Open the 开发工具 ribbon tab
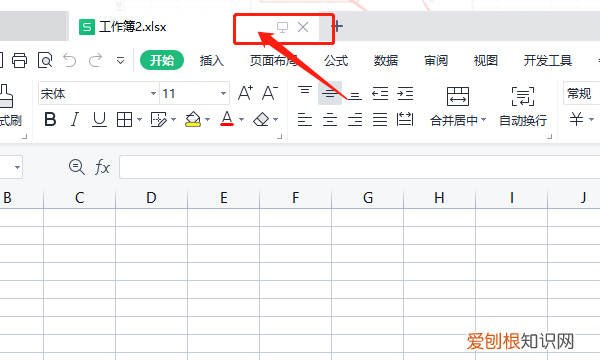This screenshot has width=600, height=360. pyautogui.click(x=548, y=60)
